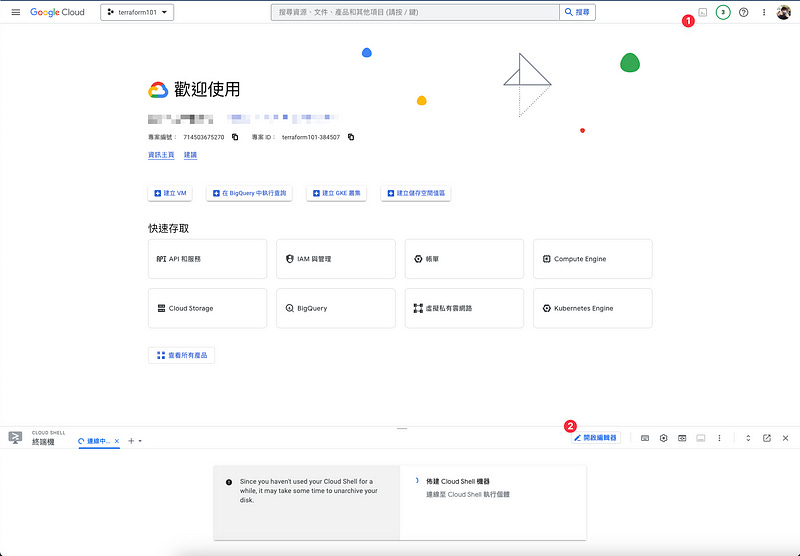Copy project ID terraform101-384507
The width and height of the screenshot is (800, 556).
click(351, 137)
